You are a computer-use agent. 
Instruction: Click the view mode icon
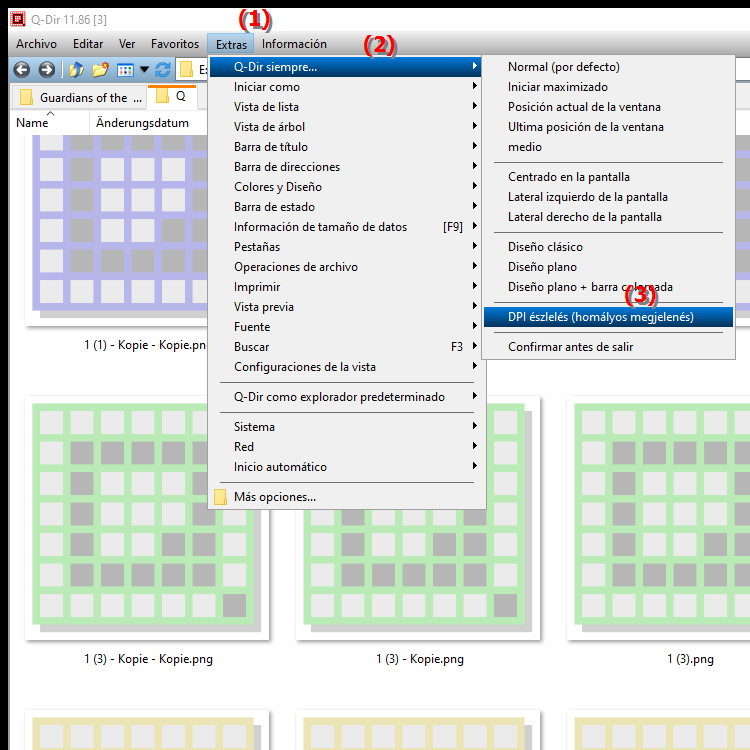[x=125, y=70]
